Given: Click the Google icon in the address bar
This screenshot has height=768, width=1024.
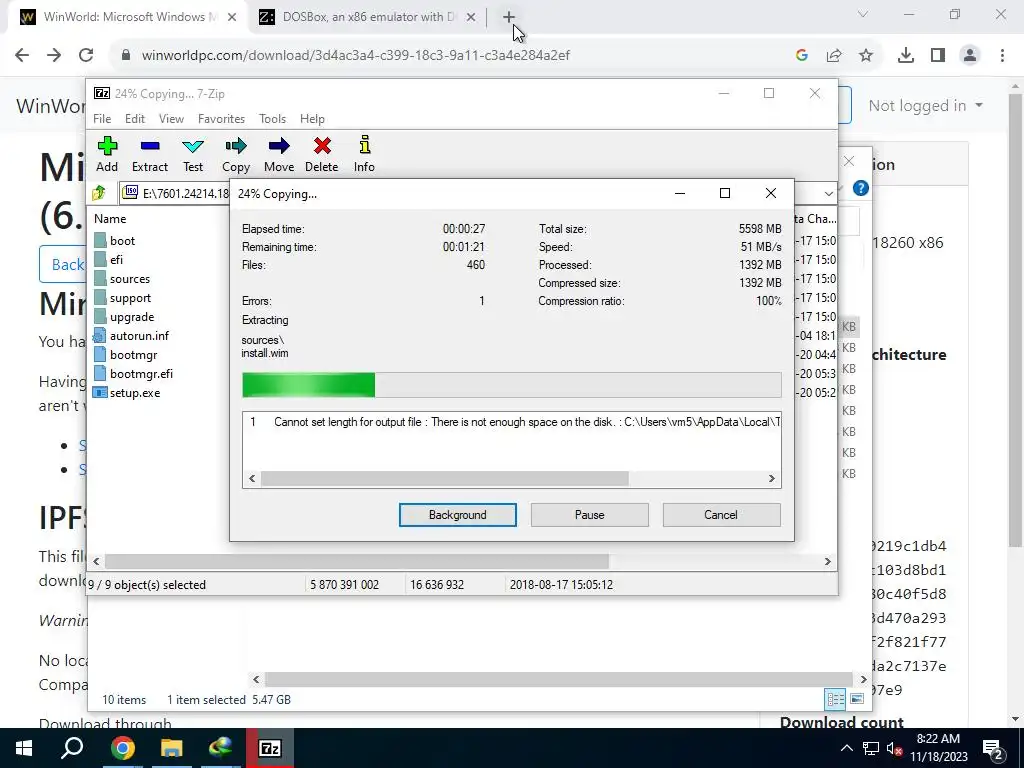Looking at the screenshot, I should pos(802,56).
